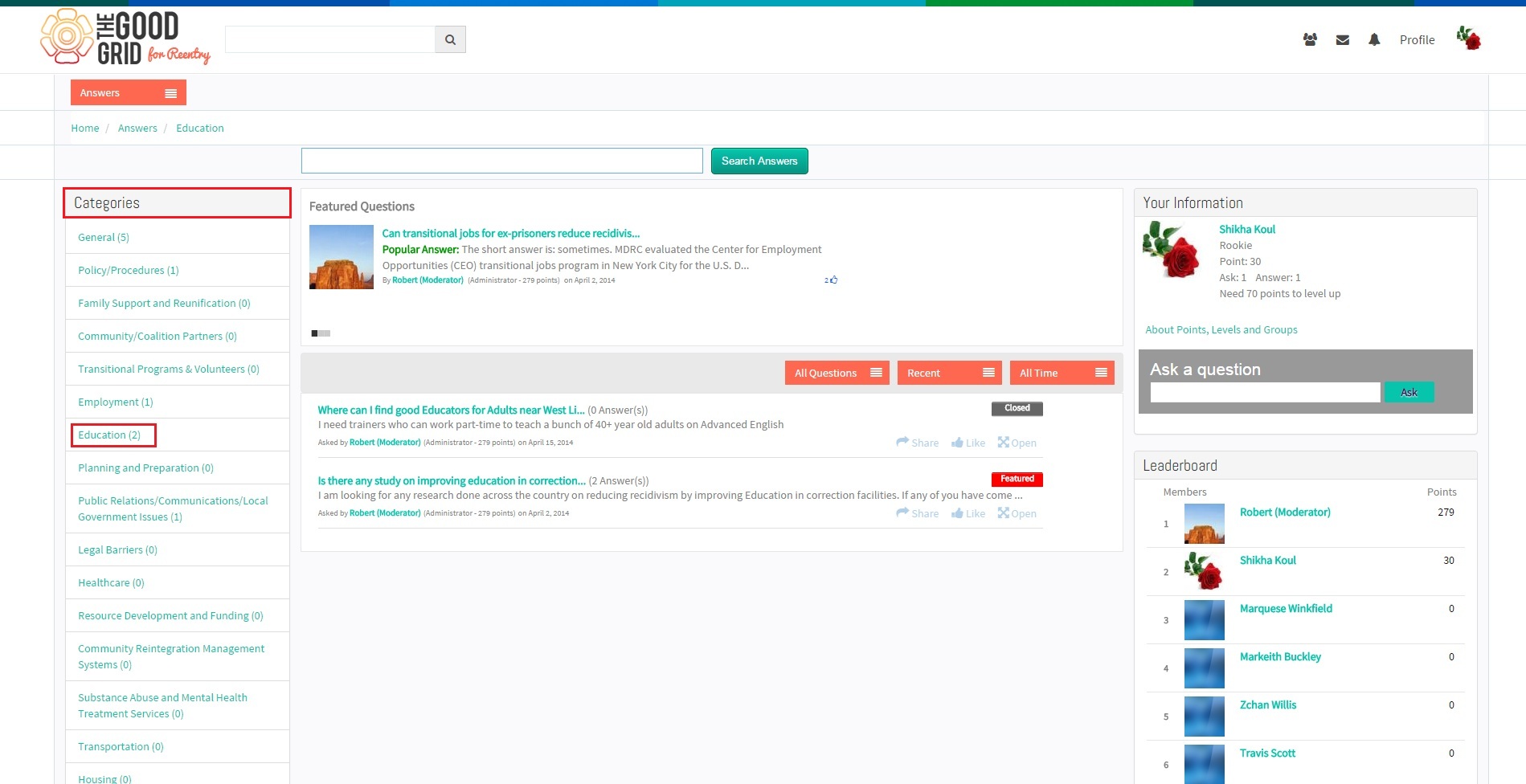The image size is (1526, 784).
Task: Open the notifications bell icon
Action: (1374, 39)
